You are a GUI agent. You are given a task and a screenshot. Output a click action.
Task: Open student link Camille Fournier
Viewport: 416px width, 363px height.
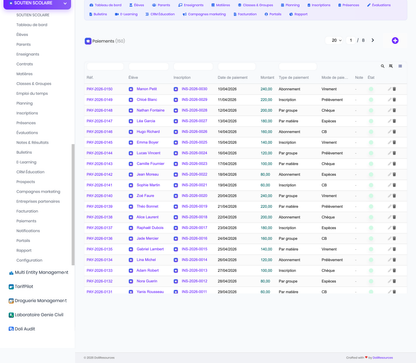150,164
